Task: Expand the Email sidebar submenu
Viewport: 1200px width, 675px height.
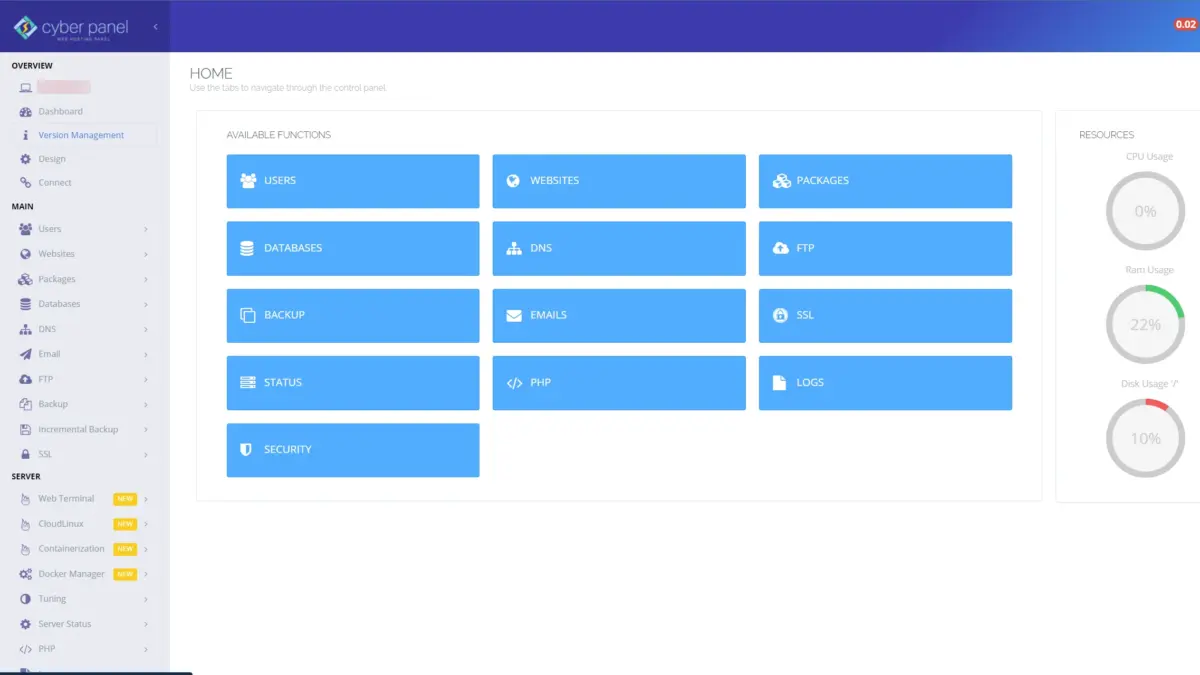Action: [x=48, y=353]
